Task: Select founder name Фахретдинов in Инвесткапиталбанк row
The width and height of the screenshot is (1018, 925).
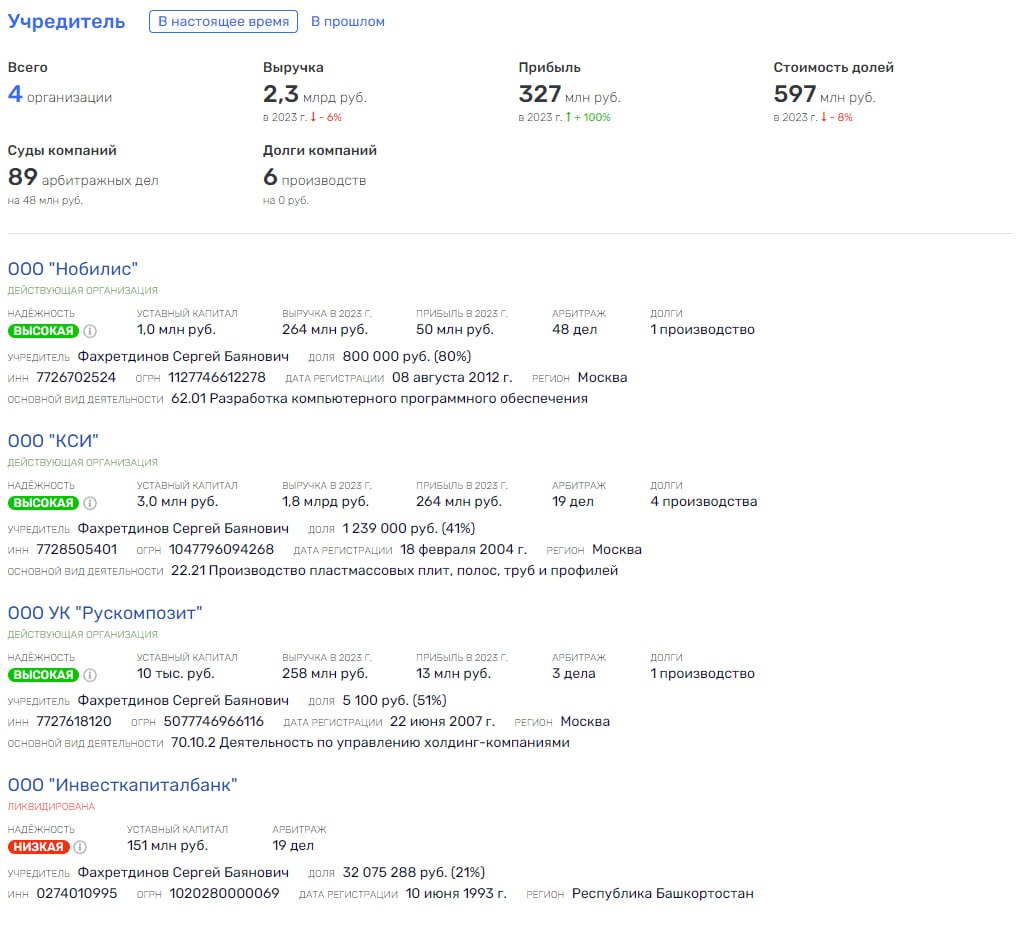Action: click(x=183, y=872)
